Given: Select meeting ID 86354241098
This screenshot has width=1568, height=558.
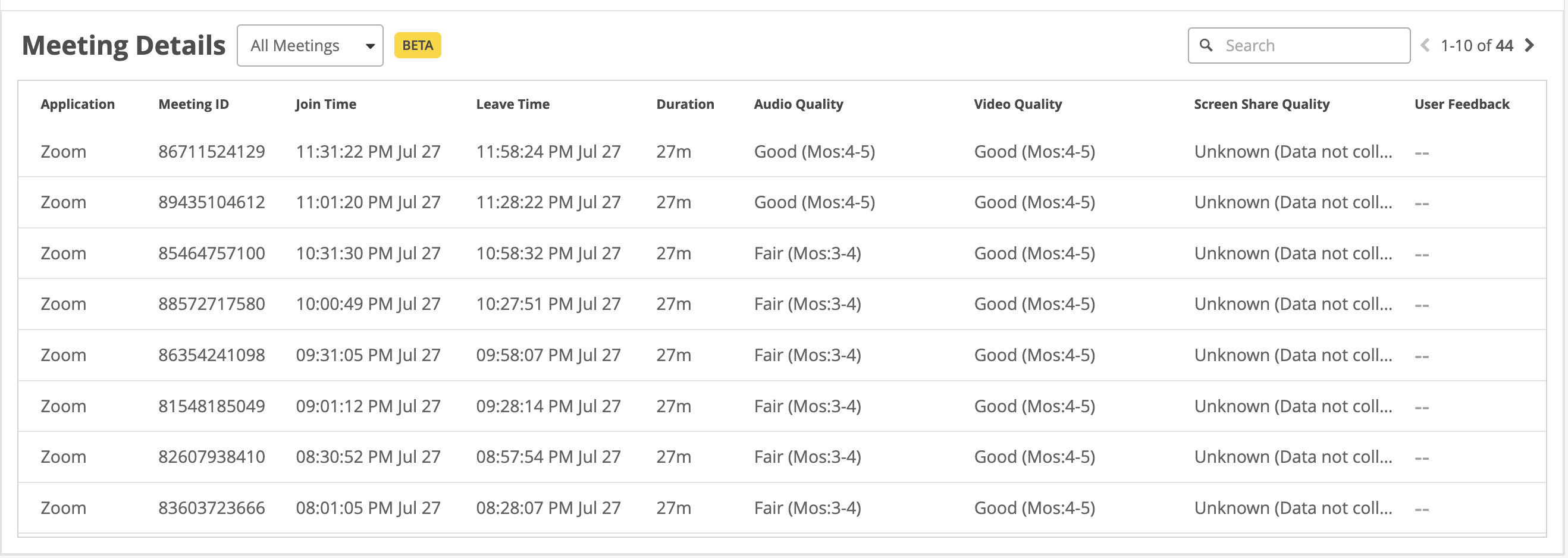Looking at the screenshot, I should pyautogui.click(x=211, y=355).
